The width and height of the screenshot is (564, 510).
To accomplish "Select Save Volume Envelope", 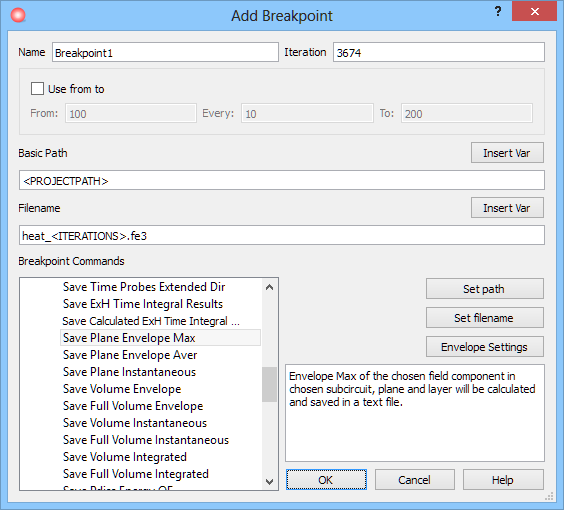I will [122, 389].
